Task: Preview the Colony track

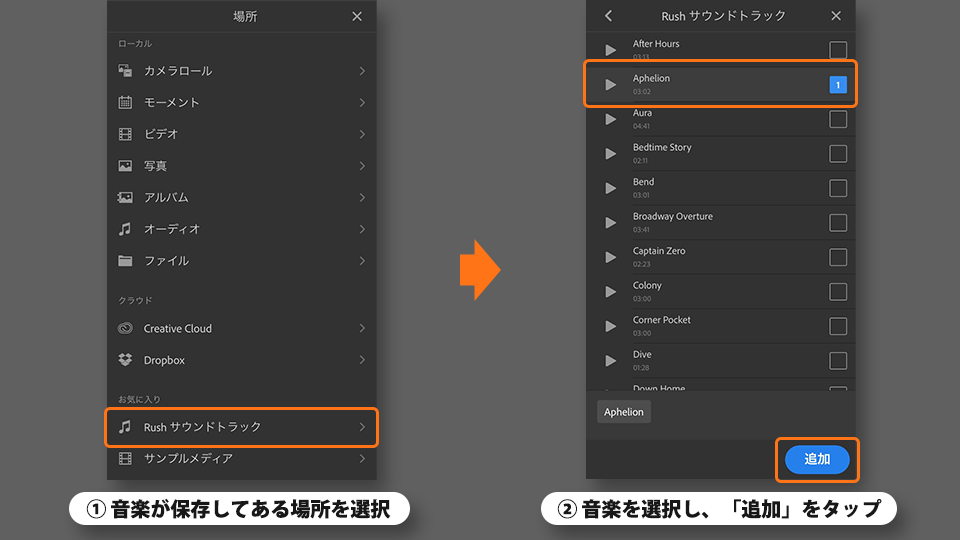Action: (x=610, y=291)
